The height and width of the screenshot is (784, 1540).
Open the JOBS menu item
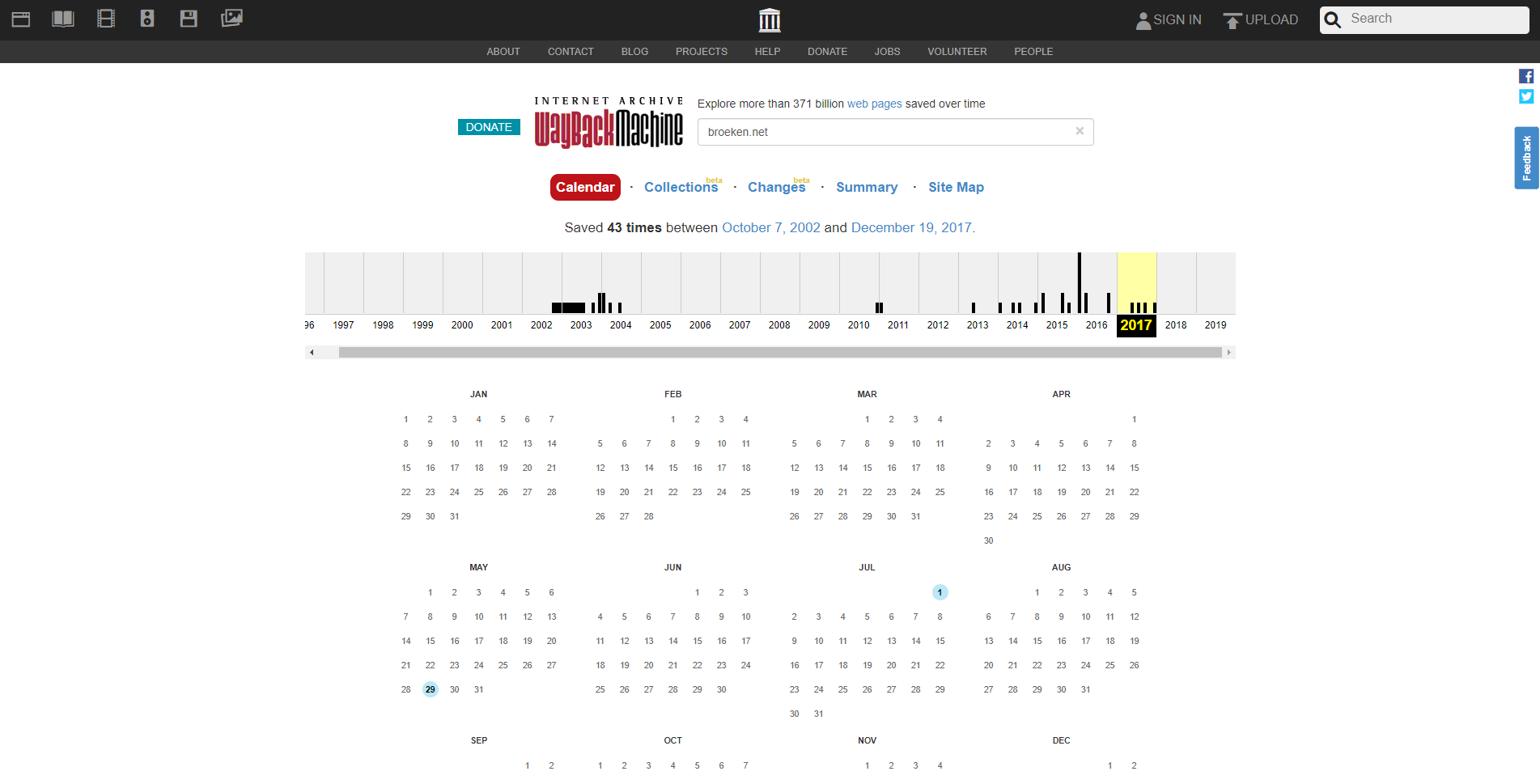(x=887, y=52)
